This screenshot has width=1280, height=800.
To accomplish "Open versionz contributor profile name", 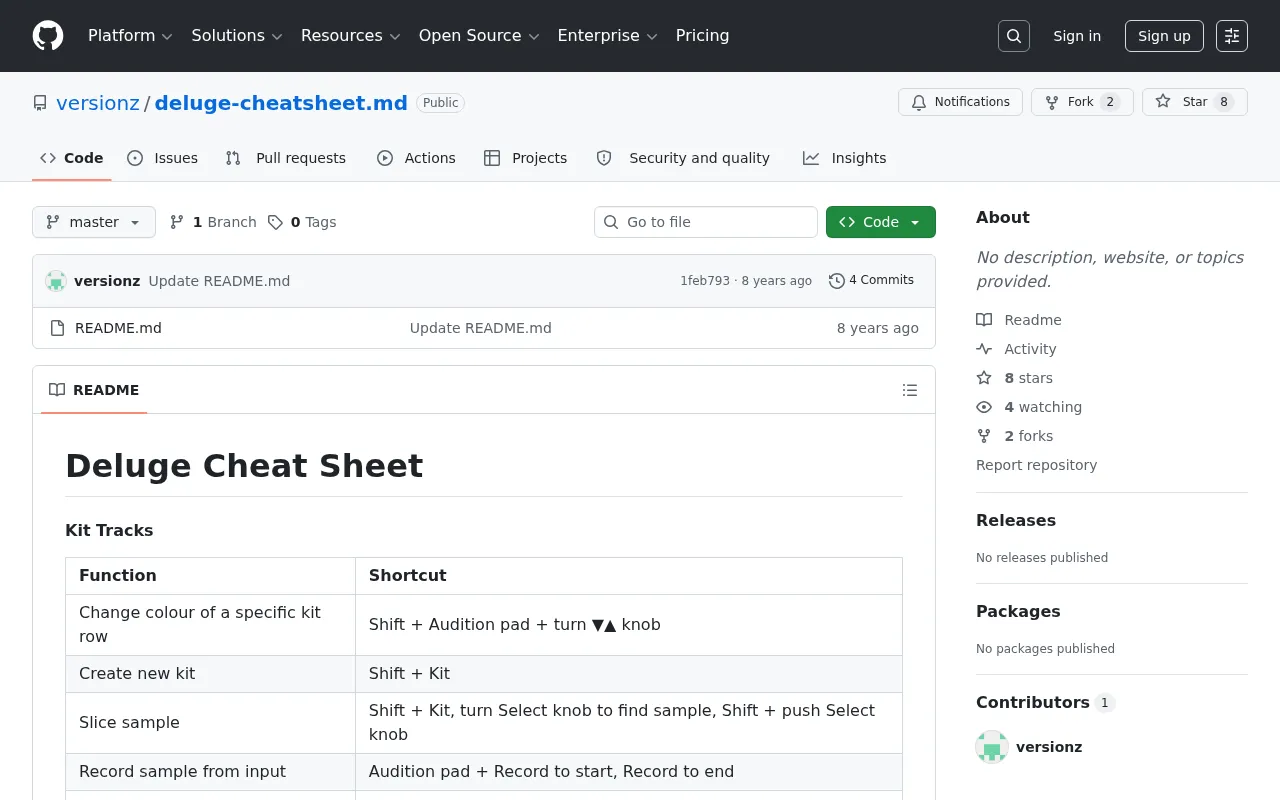I will [1049, 747].
